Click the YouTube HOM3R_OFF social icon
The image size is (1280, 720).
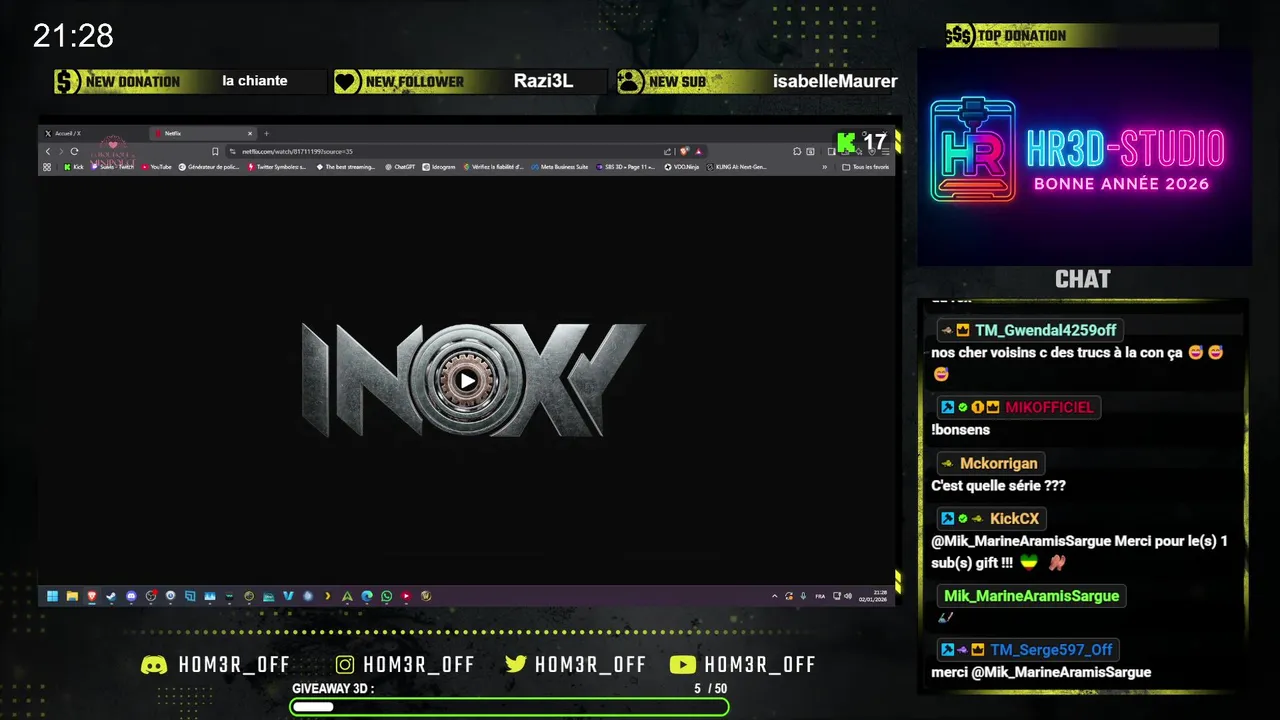point(683,665)
